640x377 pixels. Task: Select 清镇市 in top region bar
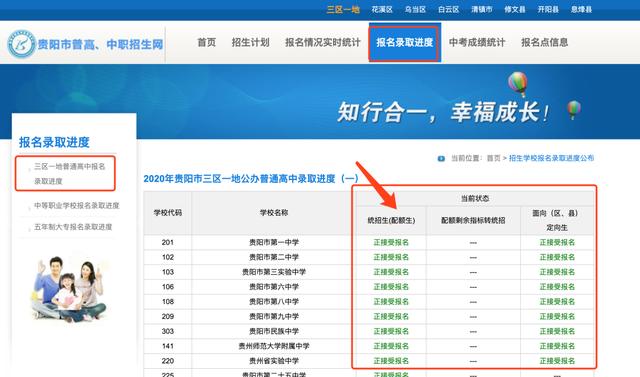click(482, 9)
